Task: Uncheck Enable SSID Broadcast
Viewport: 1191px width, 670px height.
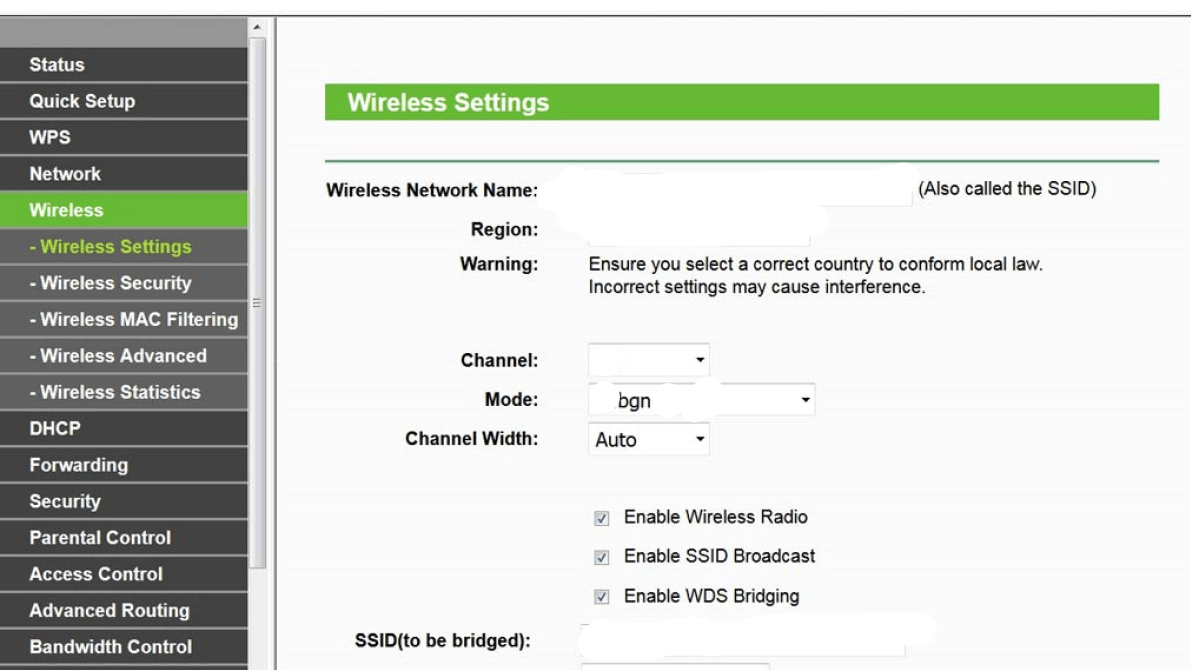Action: (602, 558)
